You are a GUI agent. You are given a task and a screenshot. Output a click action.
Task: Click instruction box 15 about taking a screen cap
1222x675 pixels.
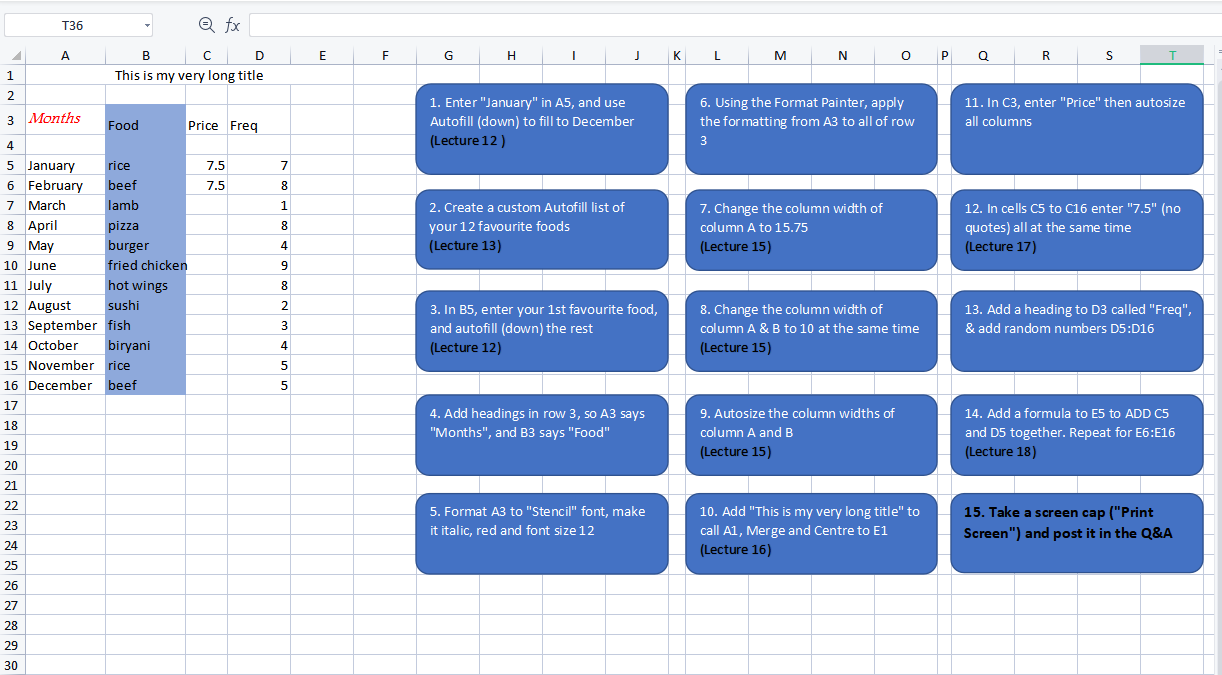1076,533
